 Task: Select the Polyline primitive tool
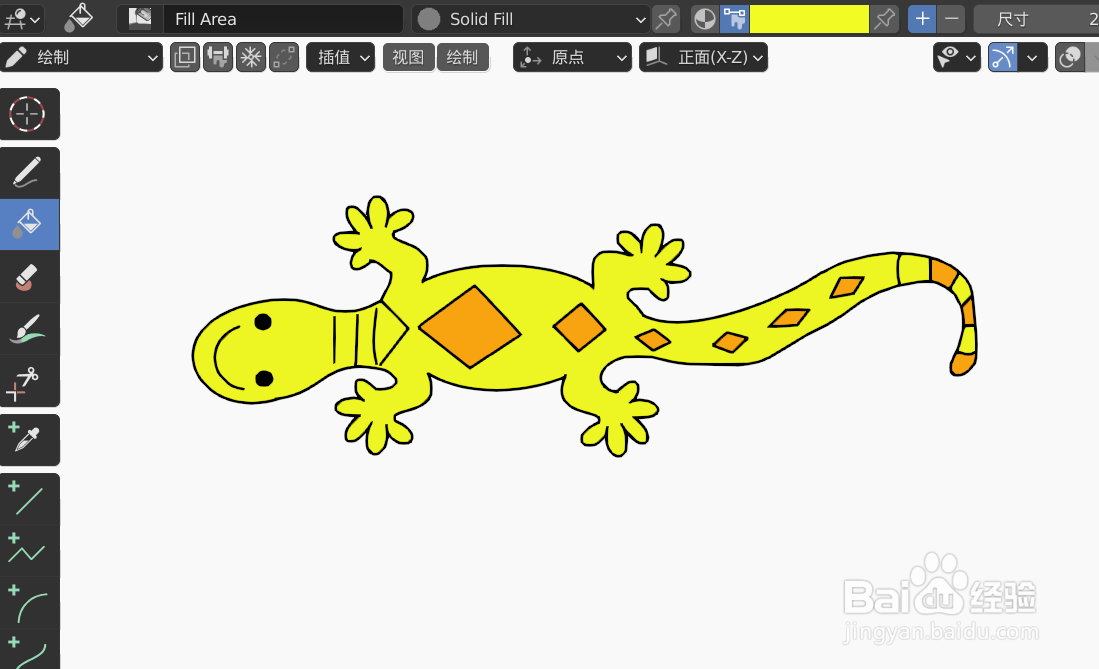pos(29,550)
